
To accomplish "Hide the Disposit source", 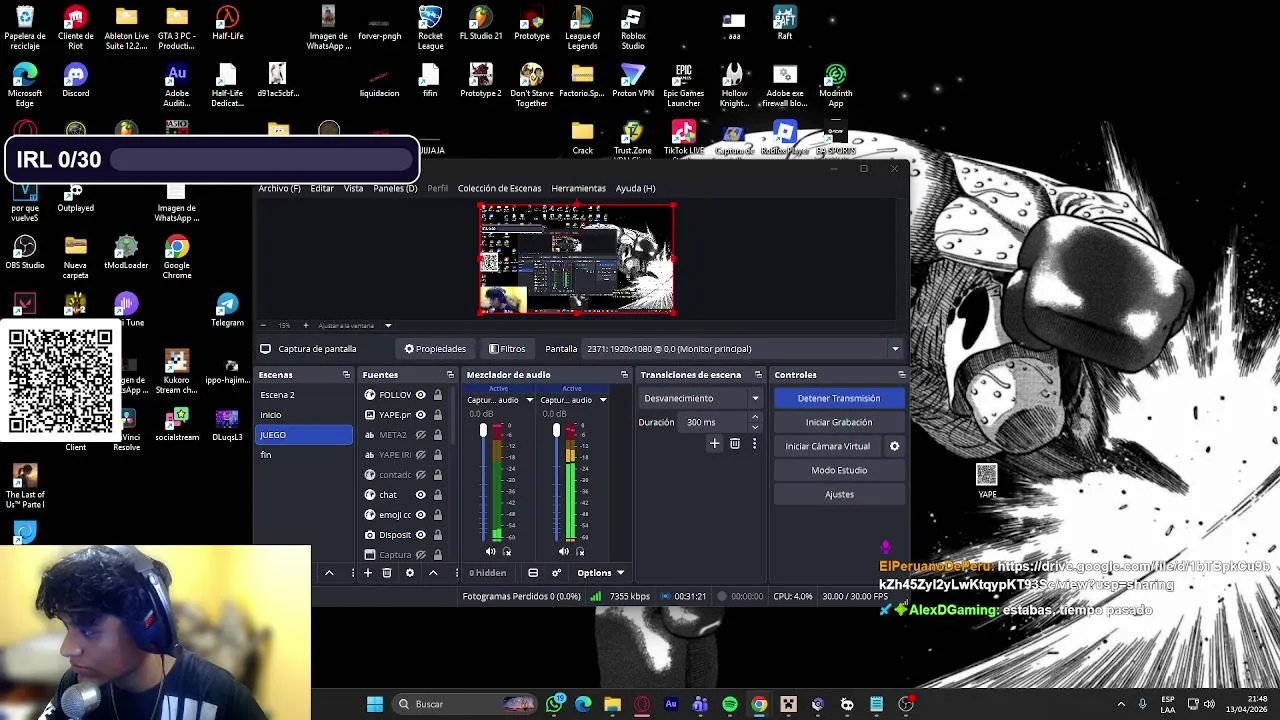I will [x=421, y=535].
